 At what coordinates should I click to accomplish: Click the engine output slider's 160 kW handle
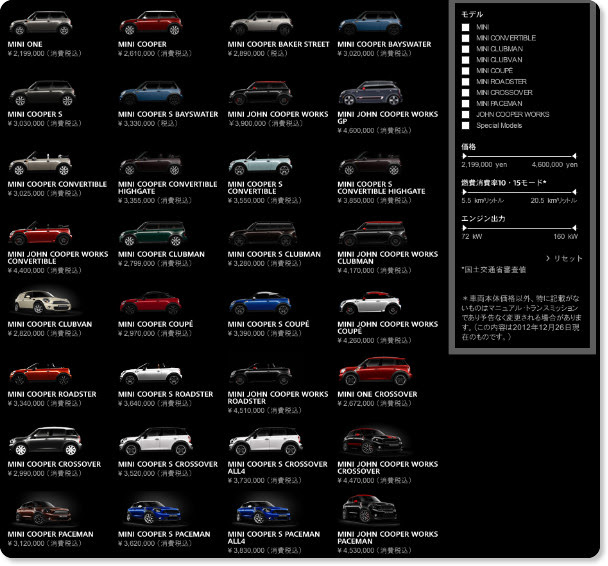574,228
